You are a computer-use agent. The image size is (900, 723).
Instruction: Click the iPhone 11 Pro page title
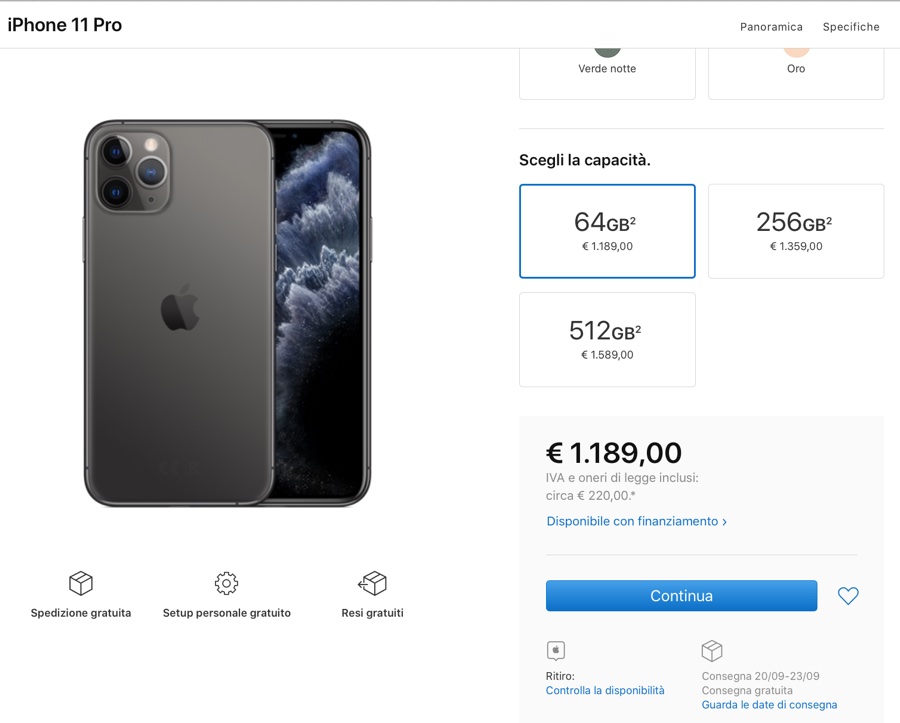tap(65, 25)
